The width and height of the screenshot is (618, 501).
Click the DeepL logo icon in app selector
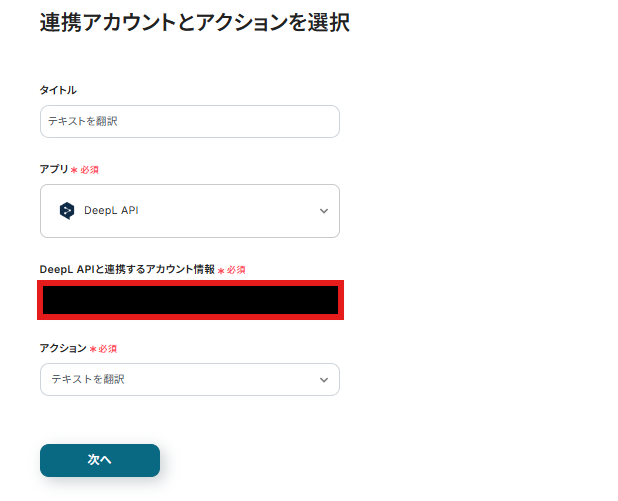67,211
